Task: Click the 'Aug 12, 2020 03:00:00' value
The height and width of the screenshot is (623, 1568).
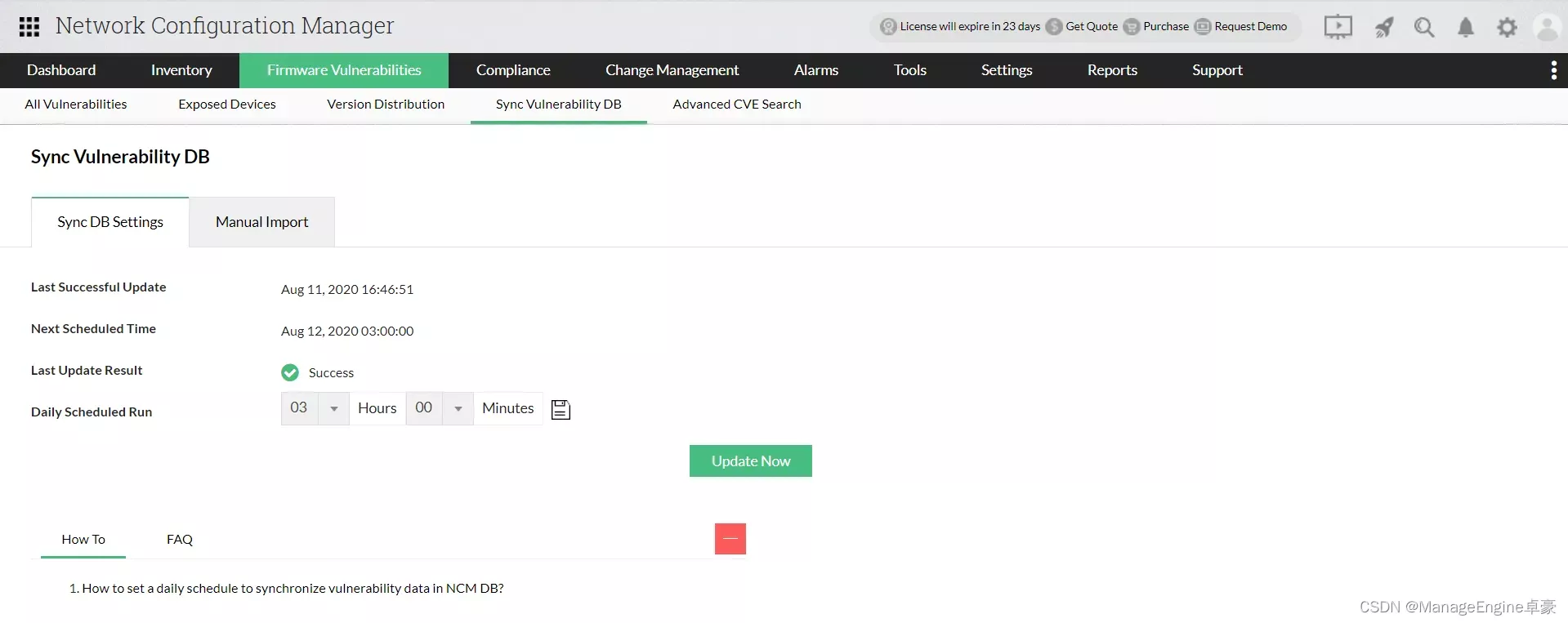Action: [347, 332]
